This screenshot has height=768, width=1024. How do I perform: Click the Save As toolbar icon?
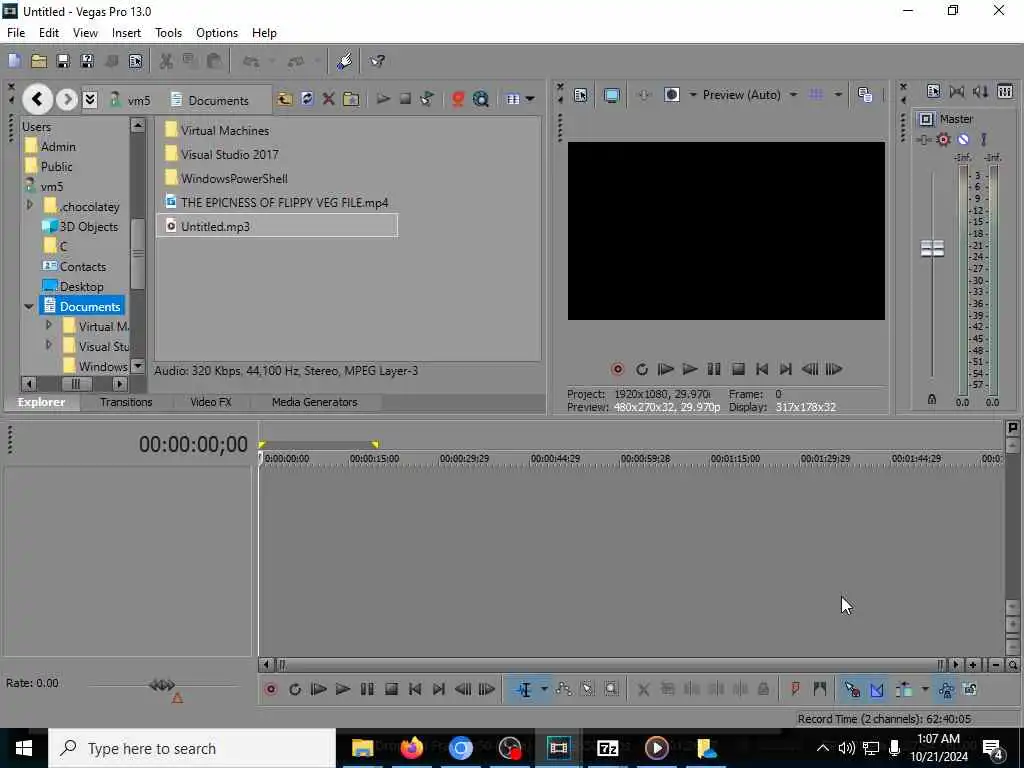click(87, 61)
